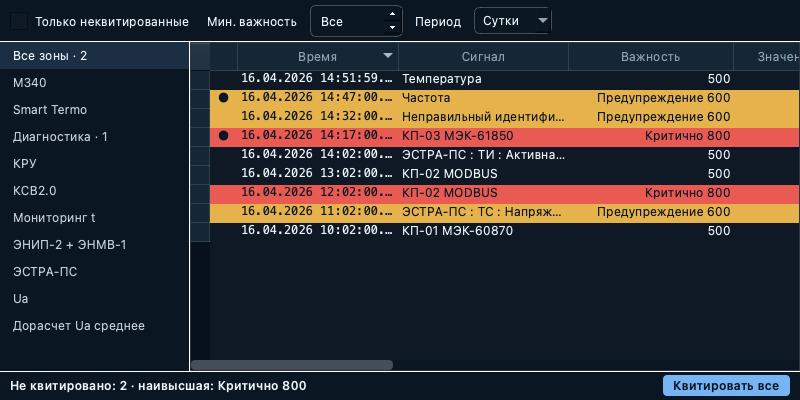Click the time cell 16.04.2026 14:32:00
The image size is (800, 400).
(317, 117)
